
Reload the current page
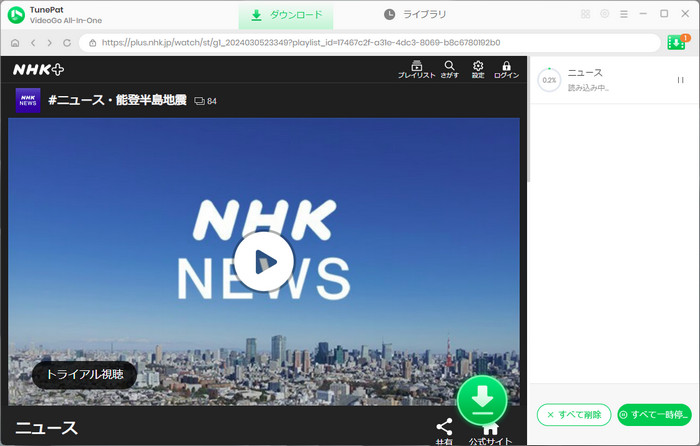[x=67, y=43]
